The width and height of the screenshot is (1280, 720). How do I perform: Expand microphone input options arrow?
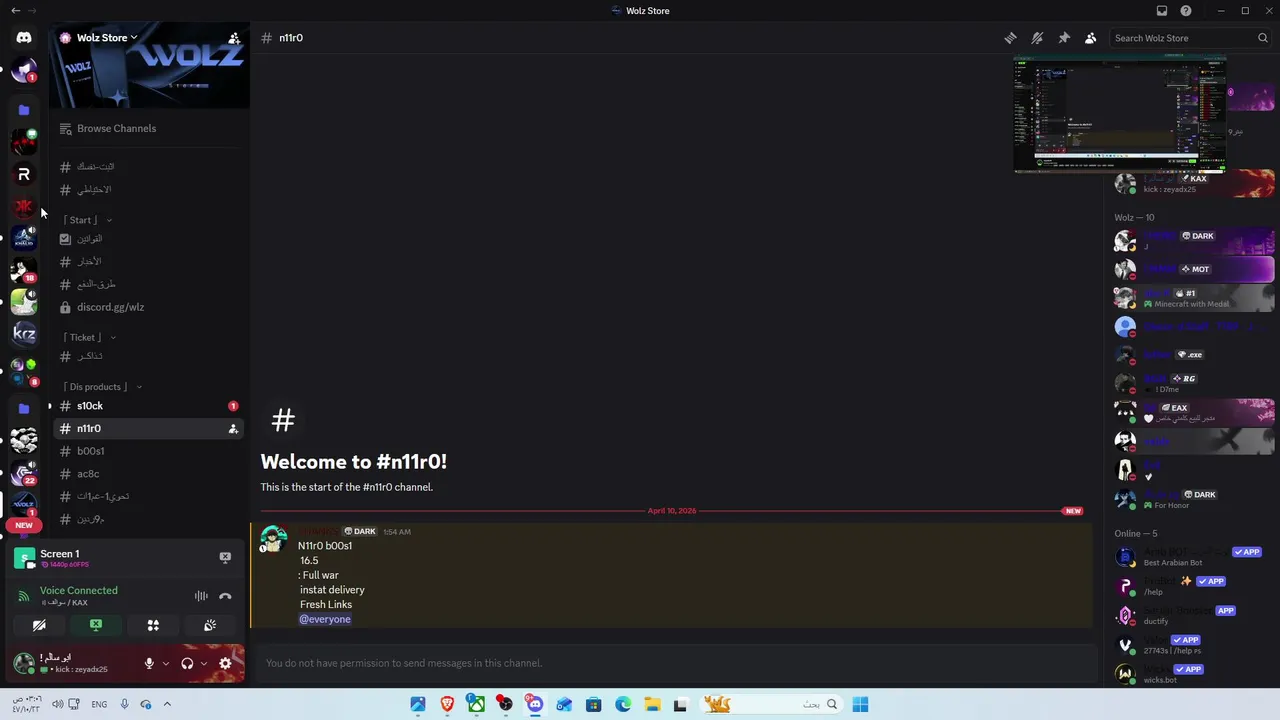[x=165, y=663]
